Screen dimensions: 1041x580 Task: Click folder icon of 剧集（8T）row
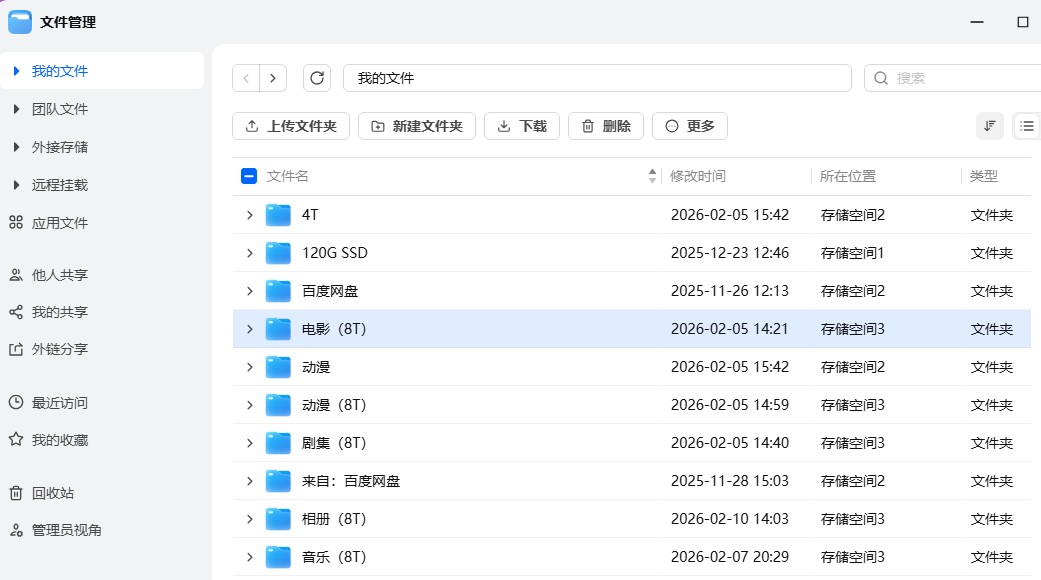coord(278,443)
